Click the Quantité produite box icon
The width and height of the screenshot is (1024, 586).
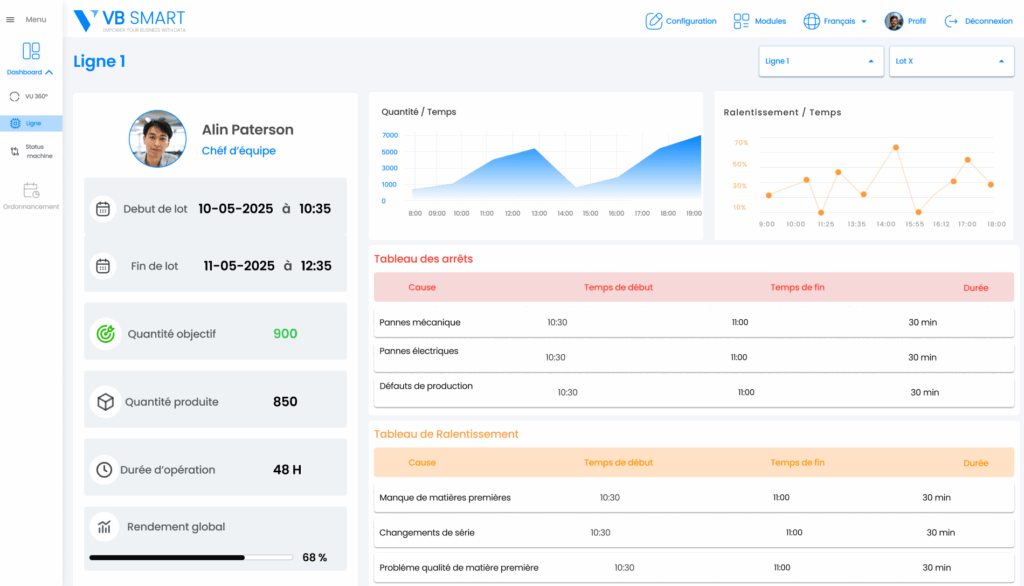(x=104, y=402)
